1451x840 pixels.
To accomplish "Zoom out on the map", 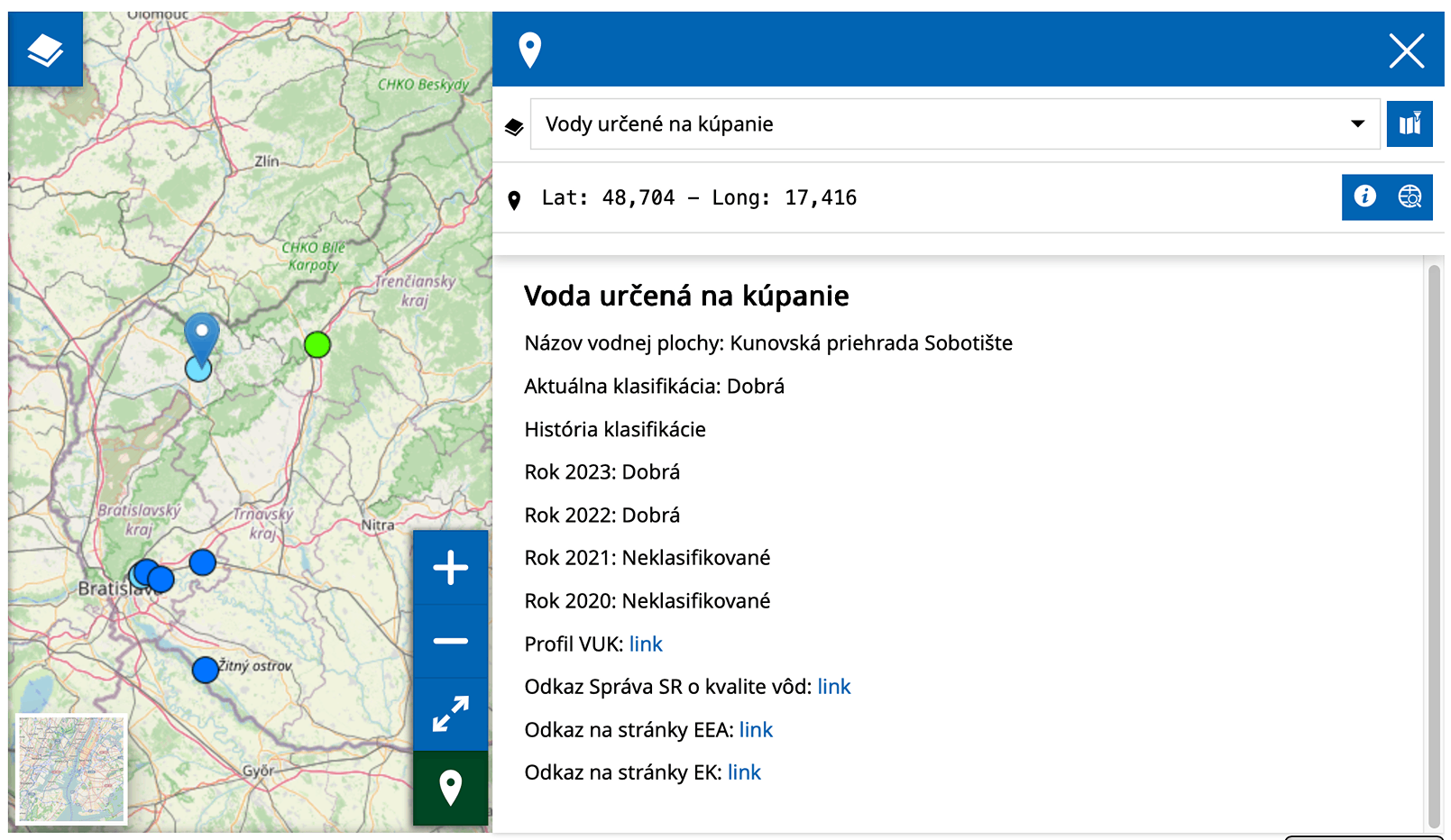I will pos(450,641).
